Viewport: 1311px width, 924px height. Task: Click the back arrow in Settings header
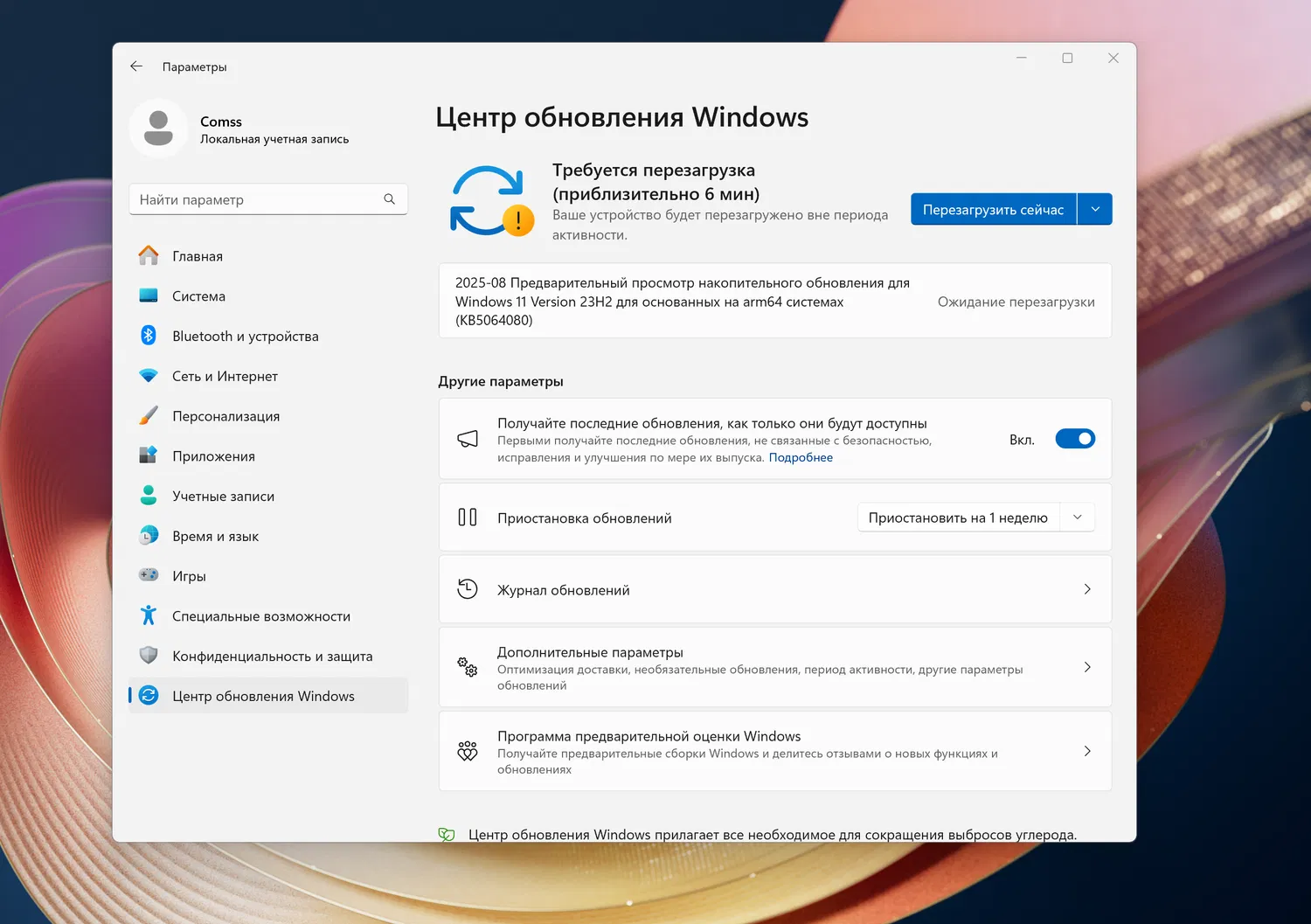(136, 66)
